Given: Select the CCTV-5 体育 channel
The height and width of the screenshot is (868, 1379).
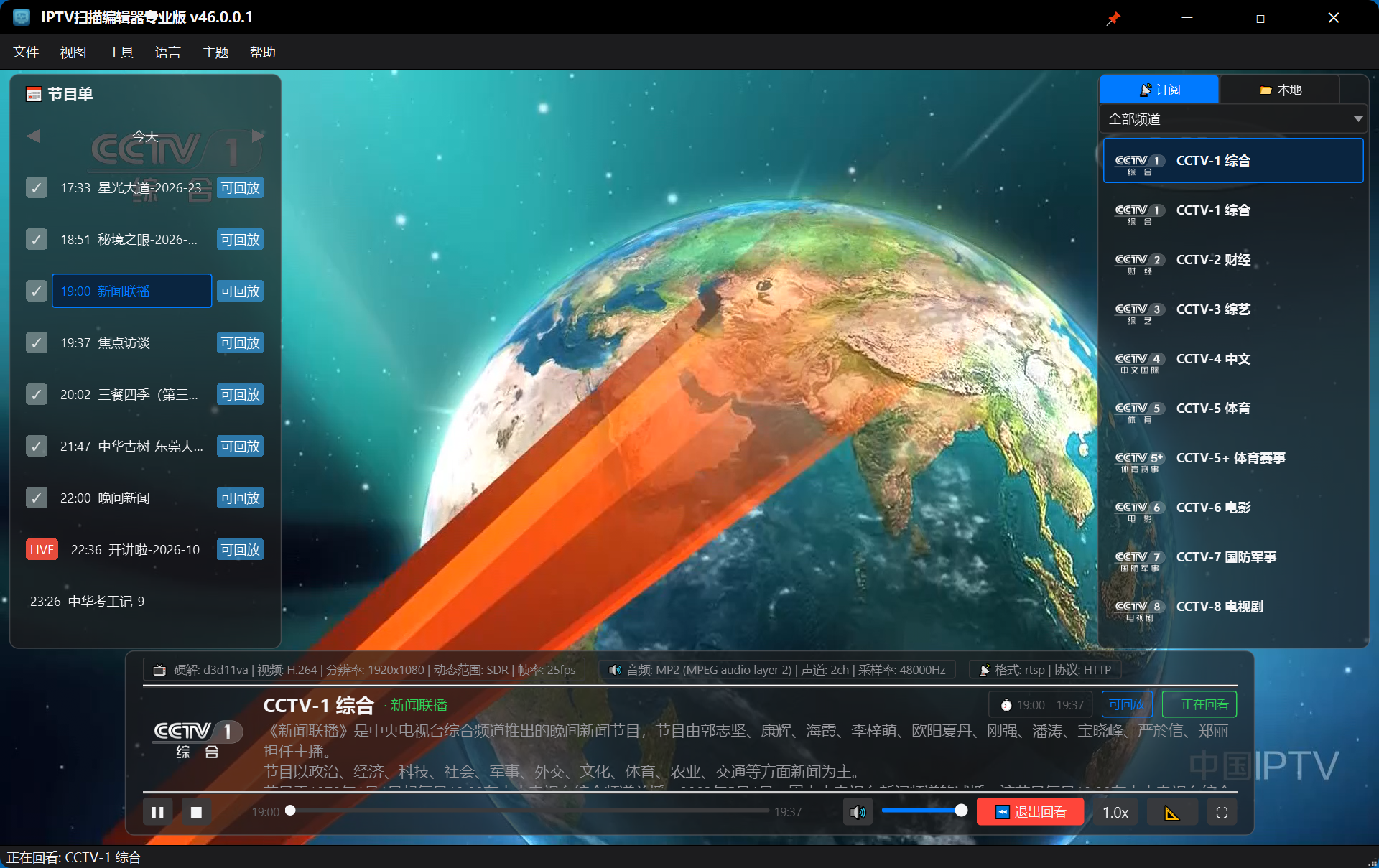Looking at the screenshot, I should pos(1233,409).
